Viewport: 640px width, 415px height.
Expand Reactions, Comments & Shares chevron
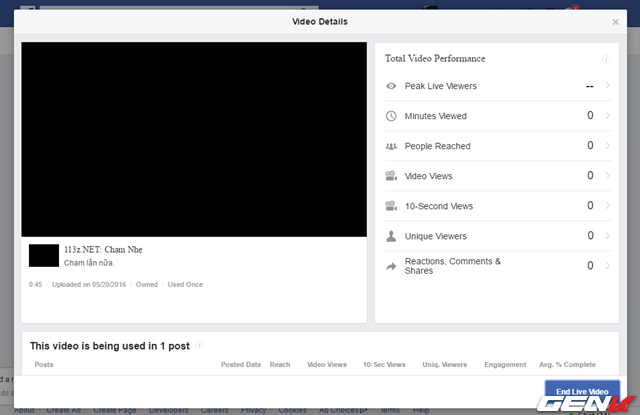pos(607,266)
